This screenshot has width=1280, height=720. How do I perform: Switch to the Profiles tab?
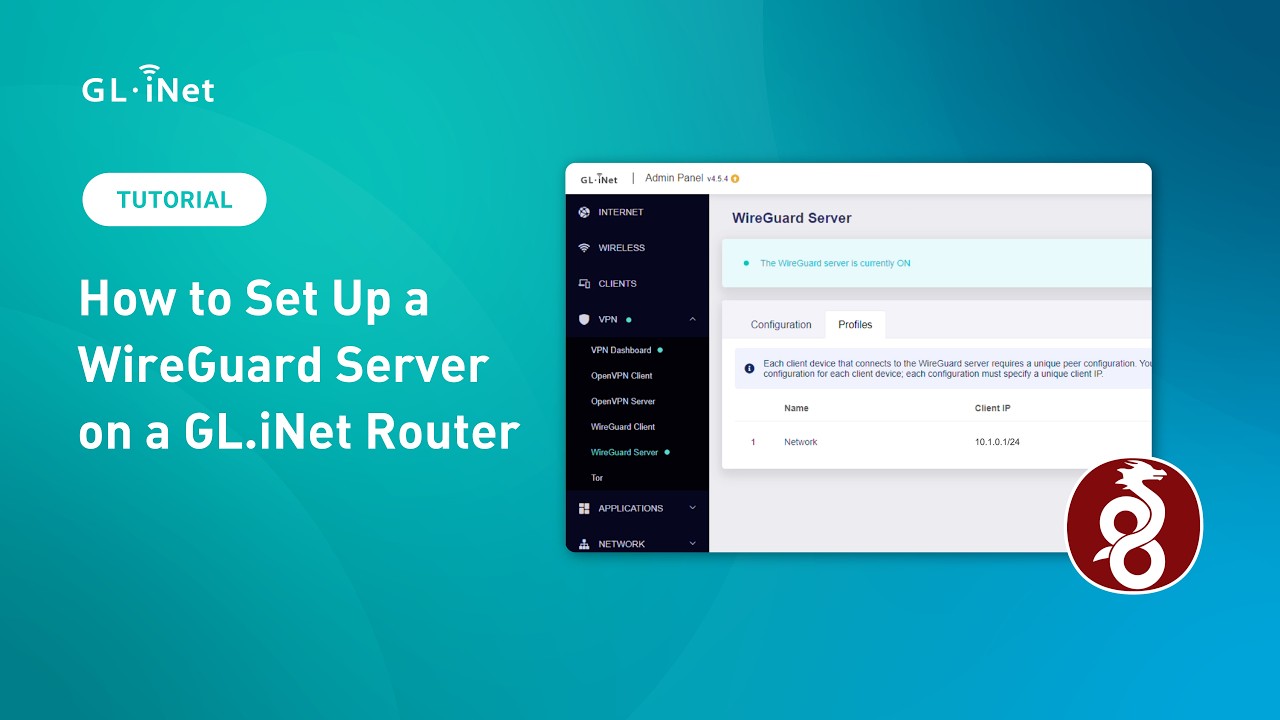[855, 324]
